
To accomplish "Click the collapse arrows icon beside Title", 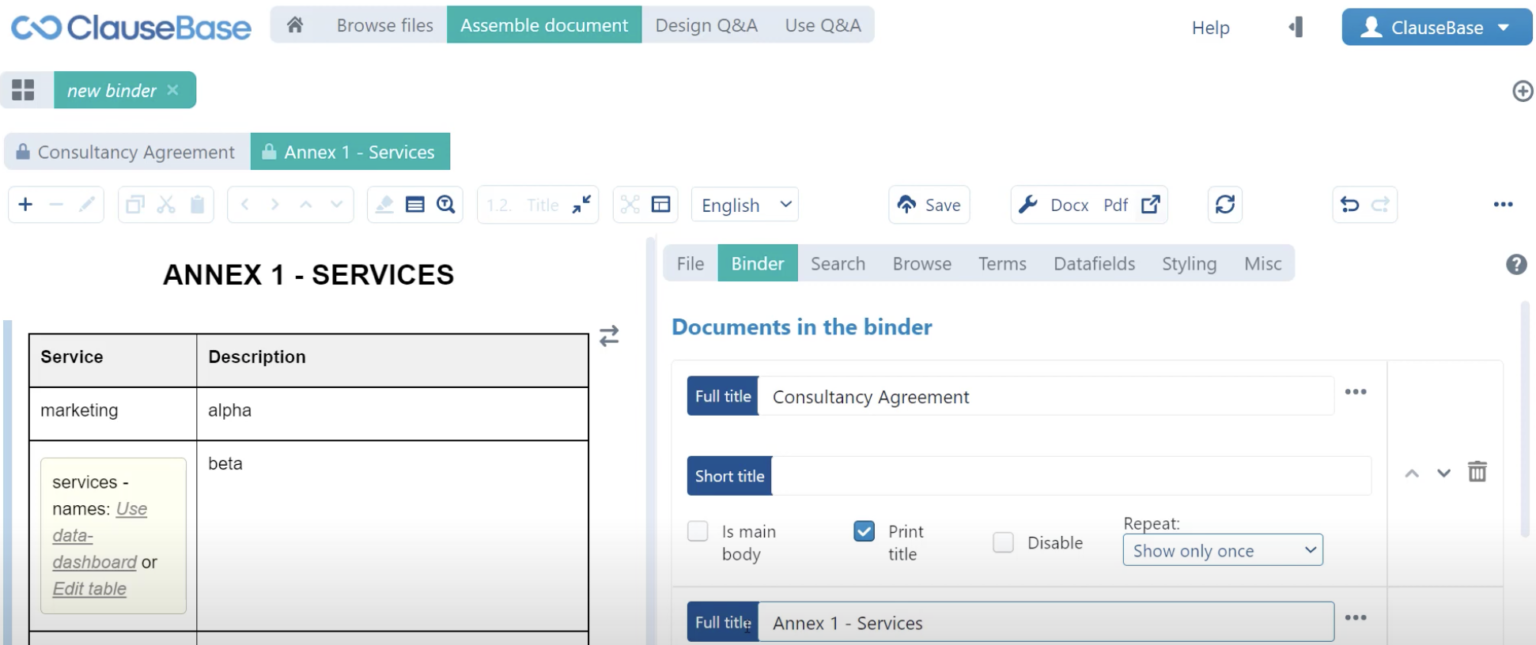I will (x=582, y=205).
